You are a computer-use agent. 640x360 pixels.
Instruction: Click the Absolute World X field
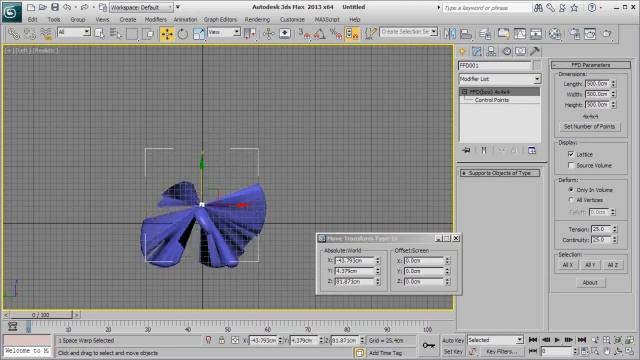354,260
